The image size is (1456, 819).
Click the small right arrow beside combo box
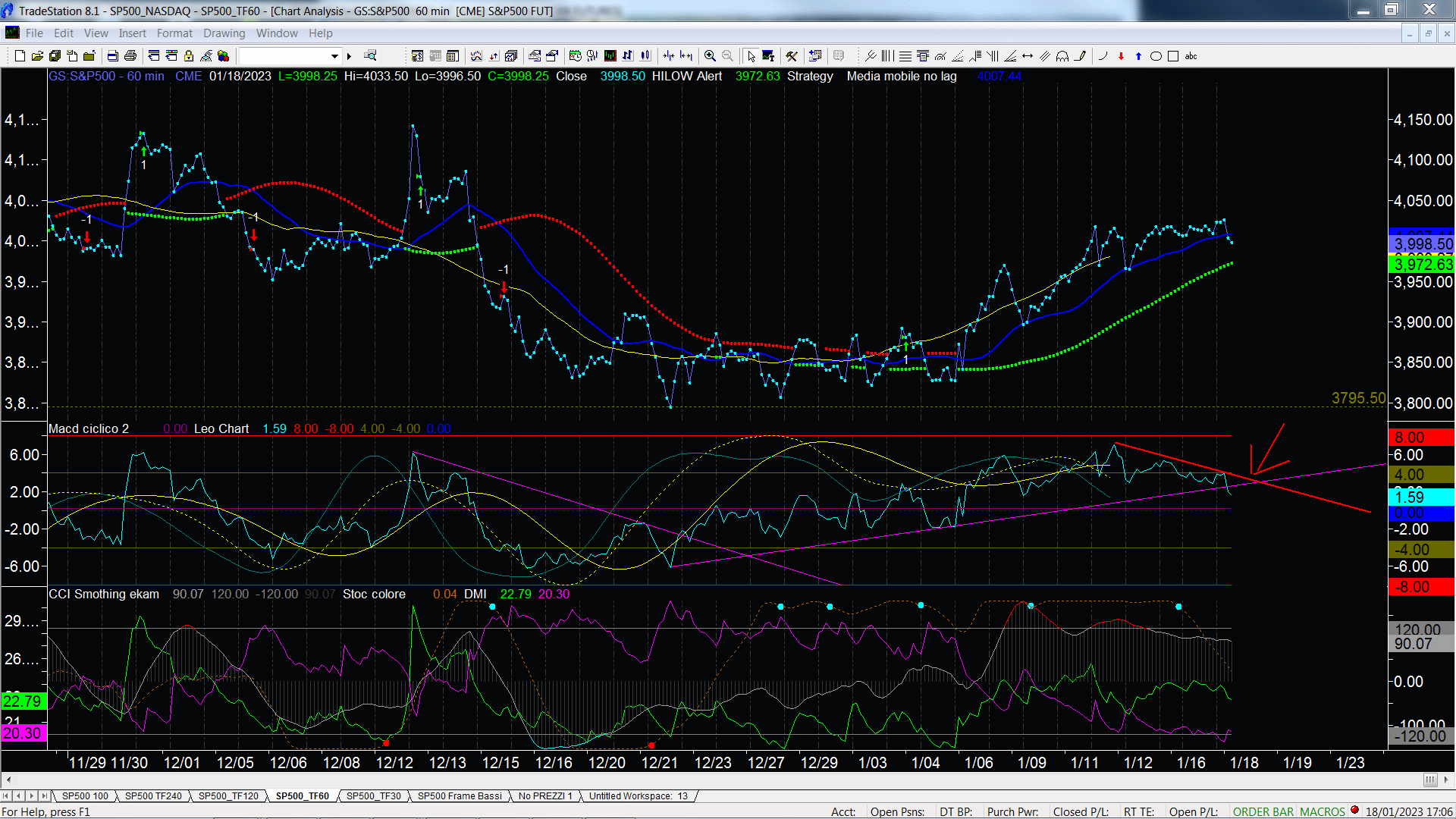tap(350, 56)
